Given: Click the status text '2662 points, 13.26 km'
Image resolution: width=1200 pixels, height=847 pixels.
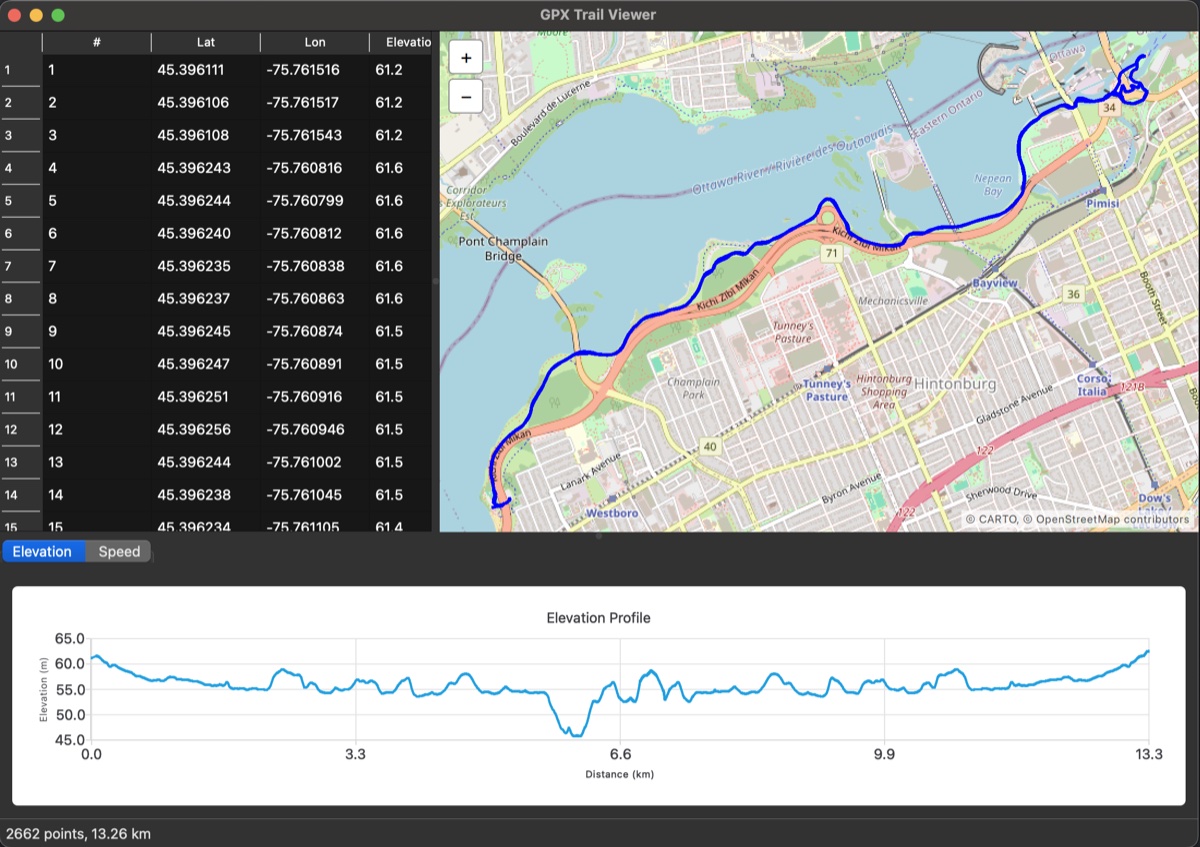Looking at the screenshot, I should (78, 833).
